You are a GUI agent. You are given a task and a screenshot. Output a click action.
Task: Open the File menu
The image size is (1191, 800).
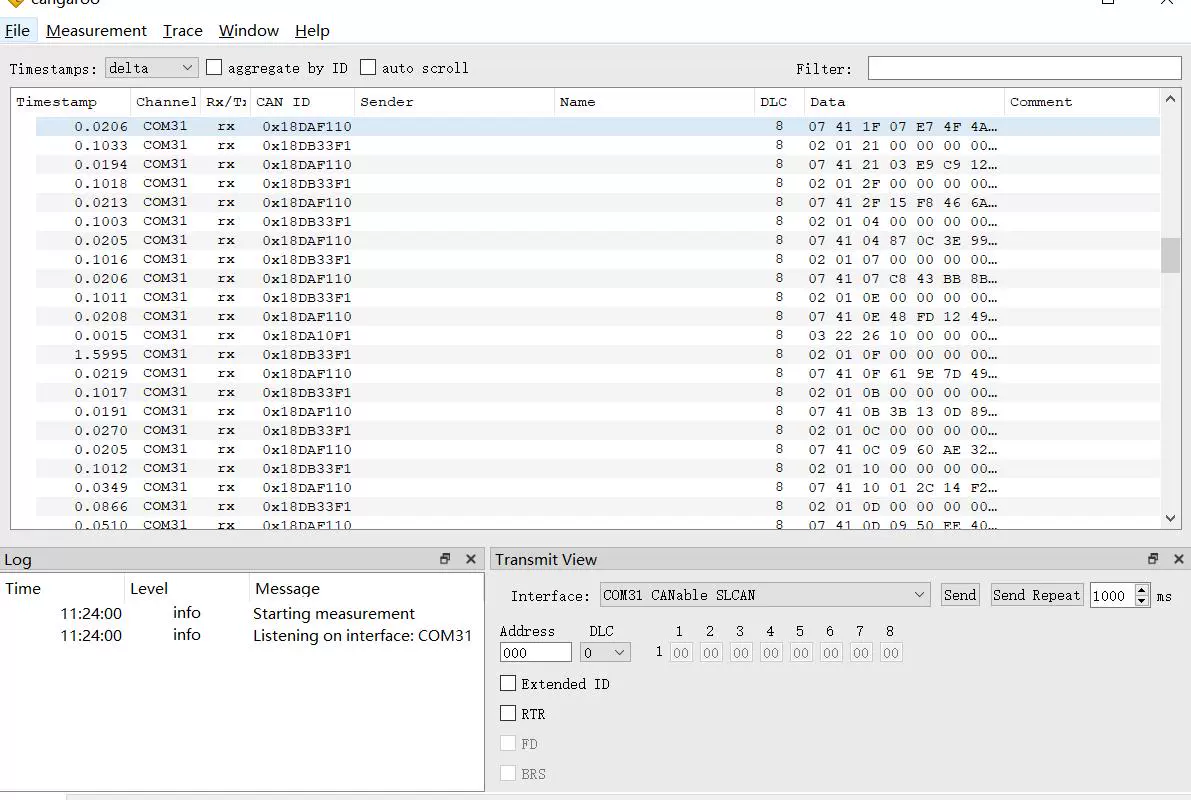point(17,31)
